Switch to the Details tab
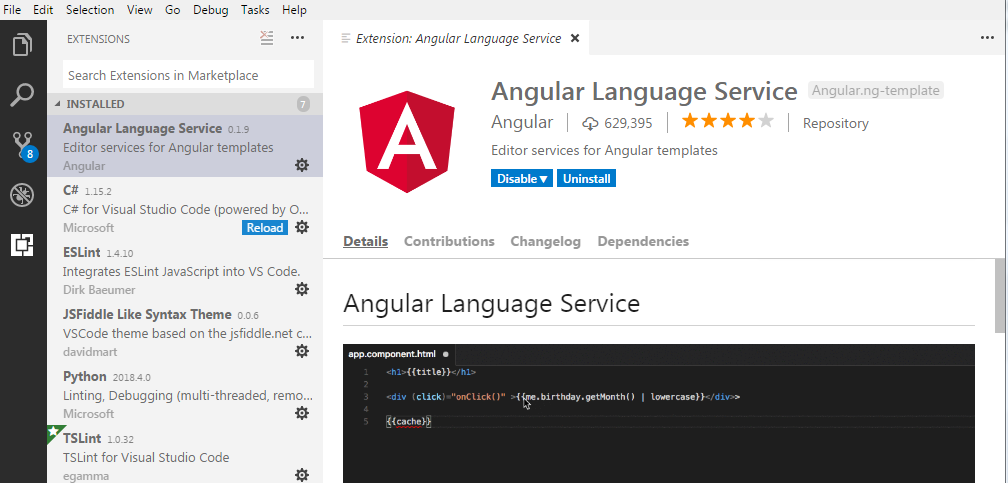 365,242
